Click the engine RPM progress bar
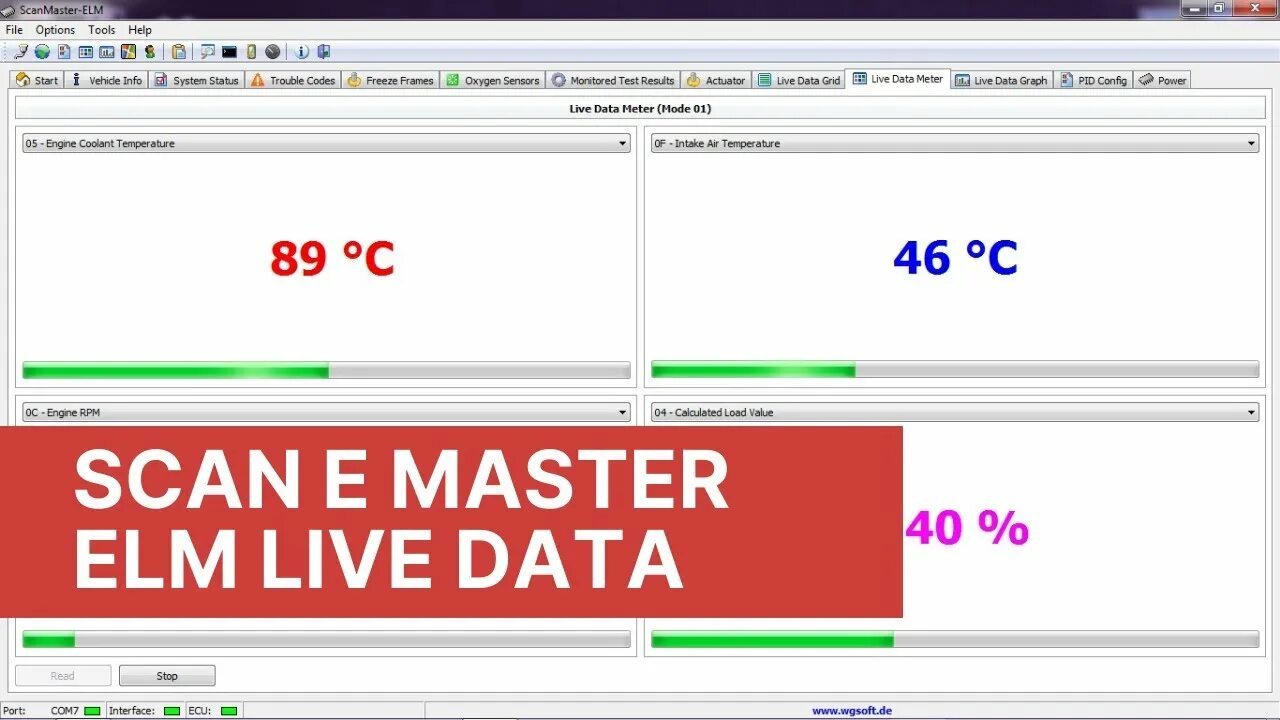Screen dimensions: 1280x720 point(326,640)
